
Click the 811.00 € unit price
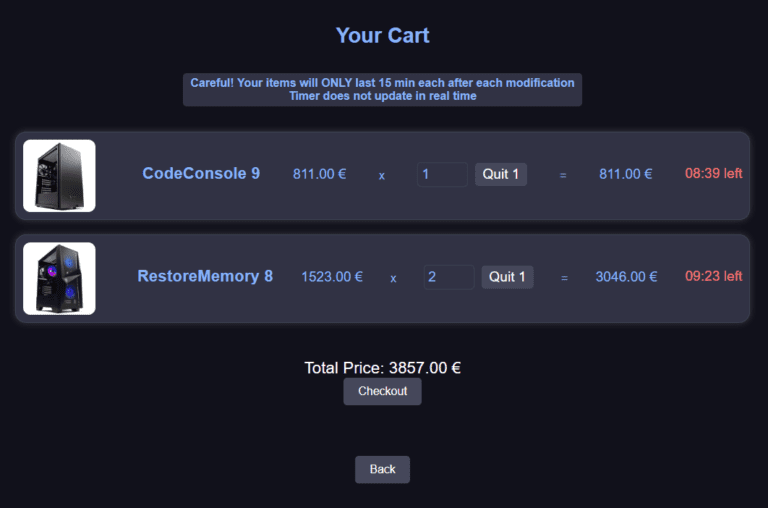coord(319,174)
